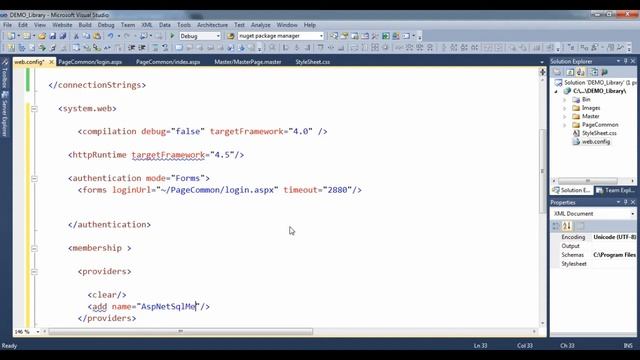This screenshot has height=360, width=640.
Task: Select the Solution 'DEMO_Library' root node
Action: [595, 83]
